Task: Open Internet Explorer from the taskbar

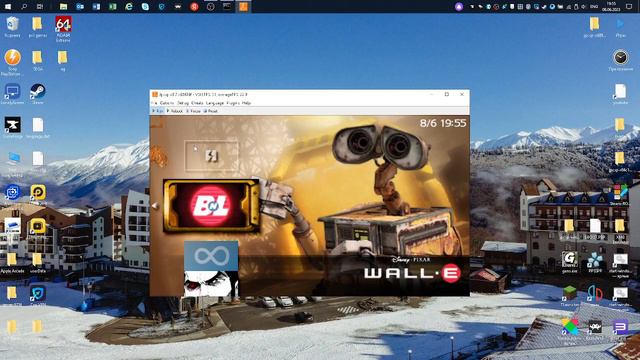Action: pos(129,7)
